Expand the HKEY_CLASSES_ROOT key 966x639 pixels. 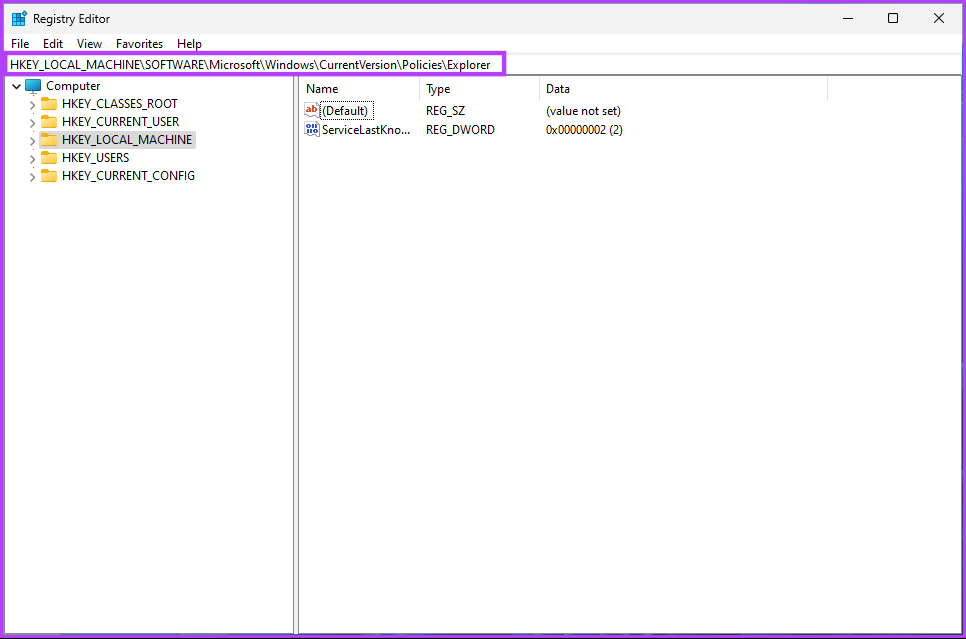(x=32, y=105)
